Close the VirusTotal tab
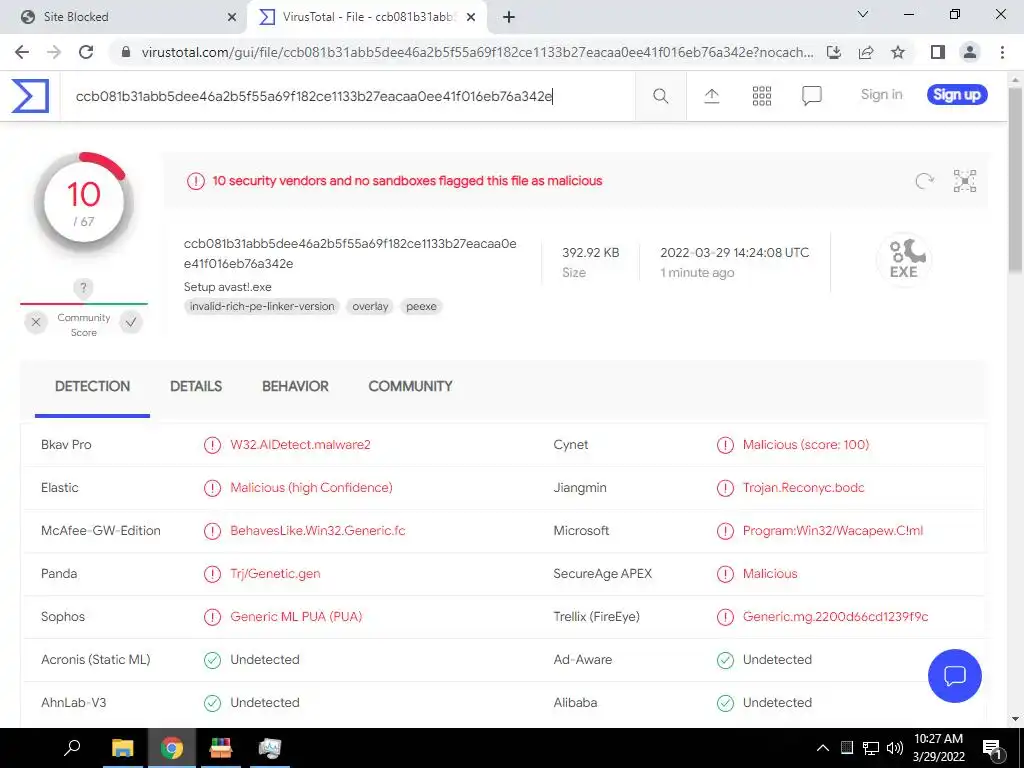This screenshot has width=1024, height=768. (471, 18)
